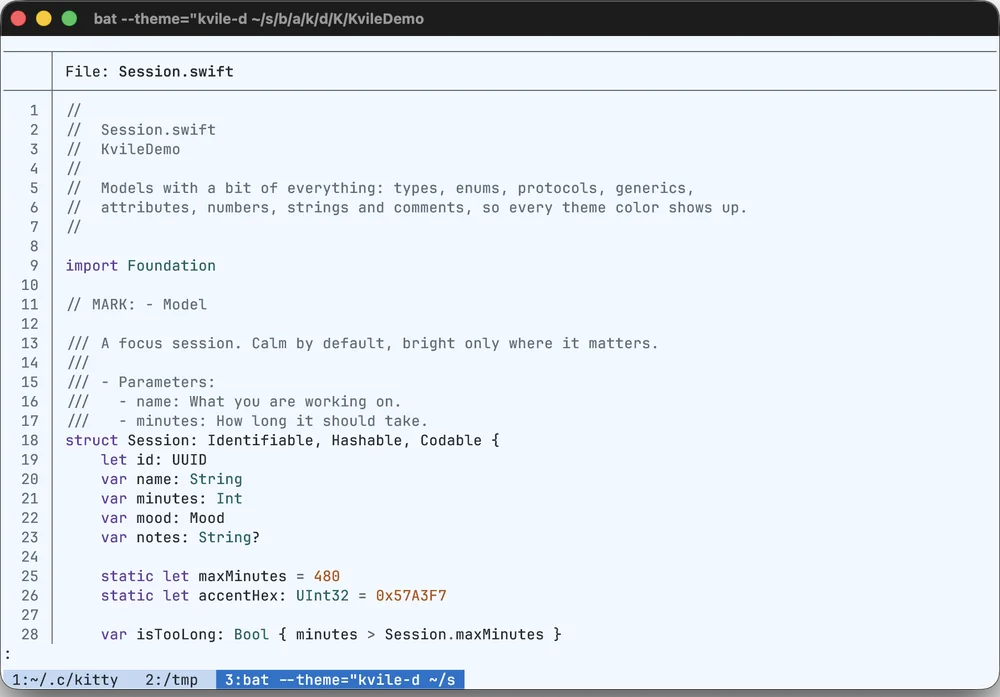The height and width of the screenshot is (697, 1000).
Task: Switch to the 2:/tmp tab
Action: pyautogui.click(x=171, y=680)
